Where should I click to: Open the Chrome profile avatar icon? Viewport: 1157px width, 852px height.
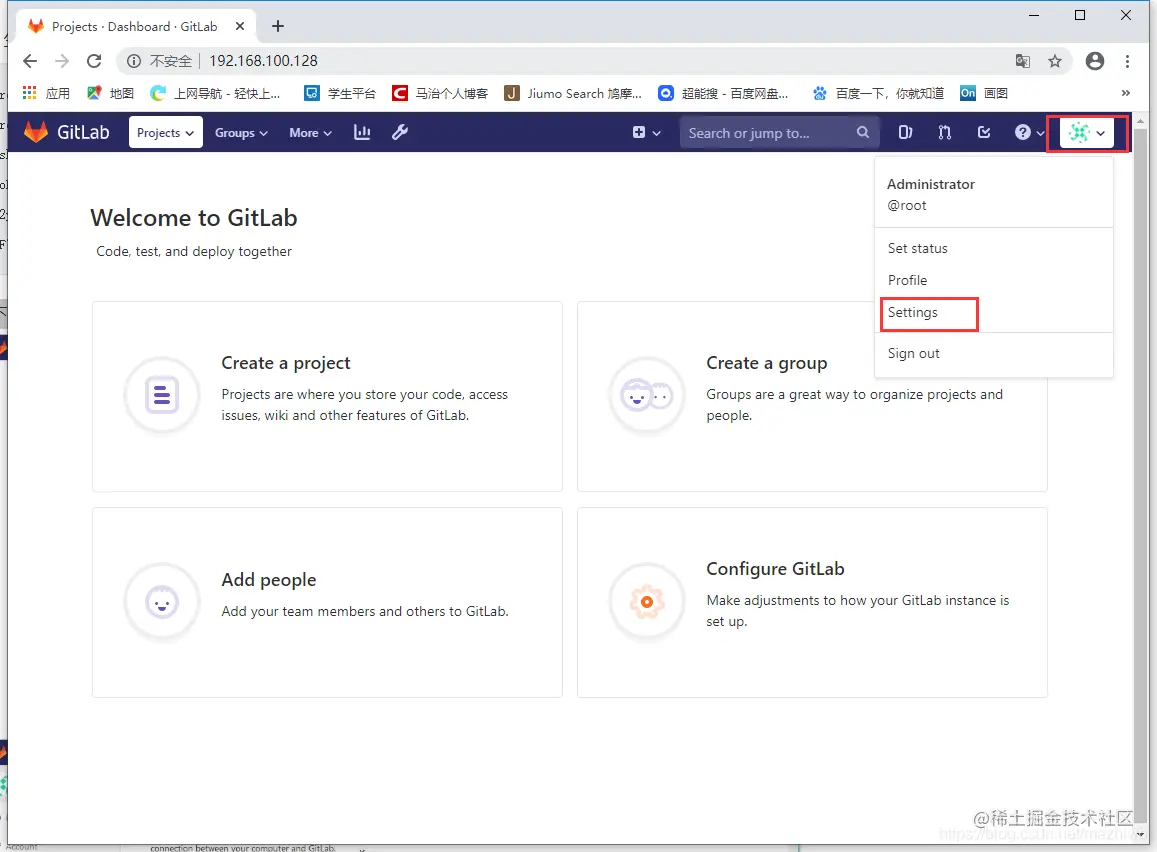(1095, 61)
